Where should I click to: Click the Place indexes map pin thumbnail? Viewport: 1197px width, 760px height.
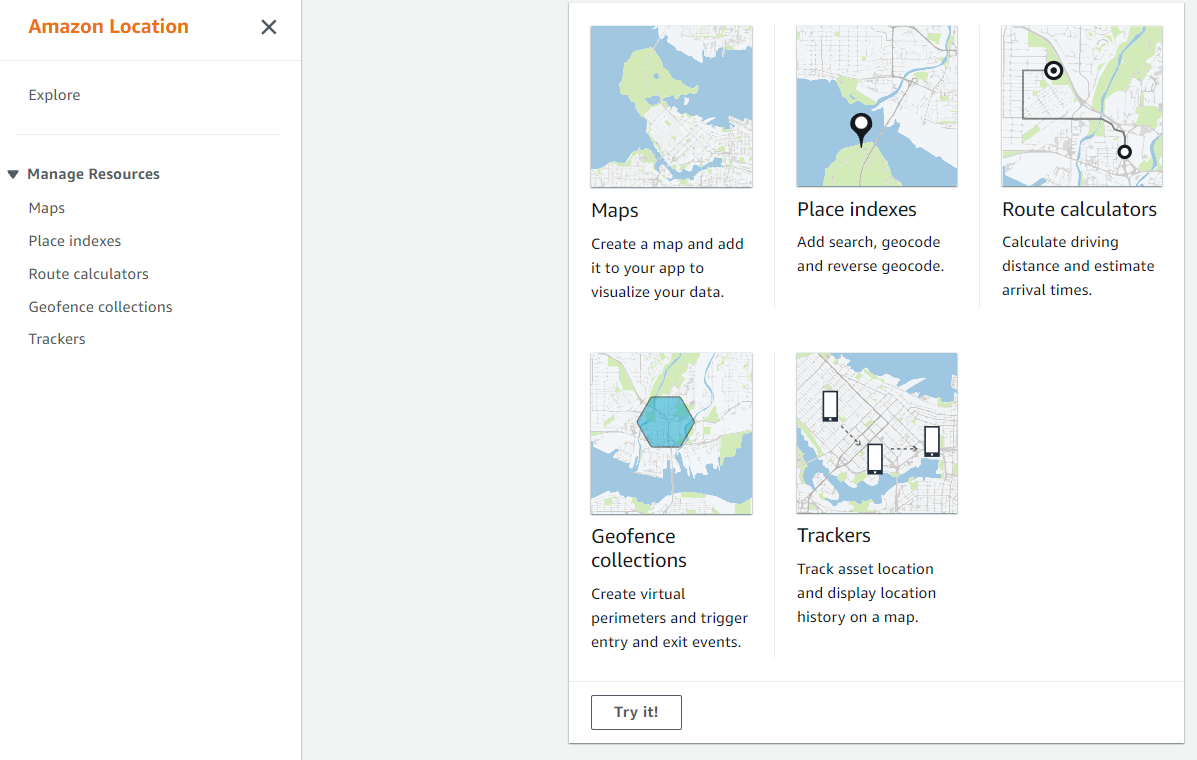(x=876, y=106)
